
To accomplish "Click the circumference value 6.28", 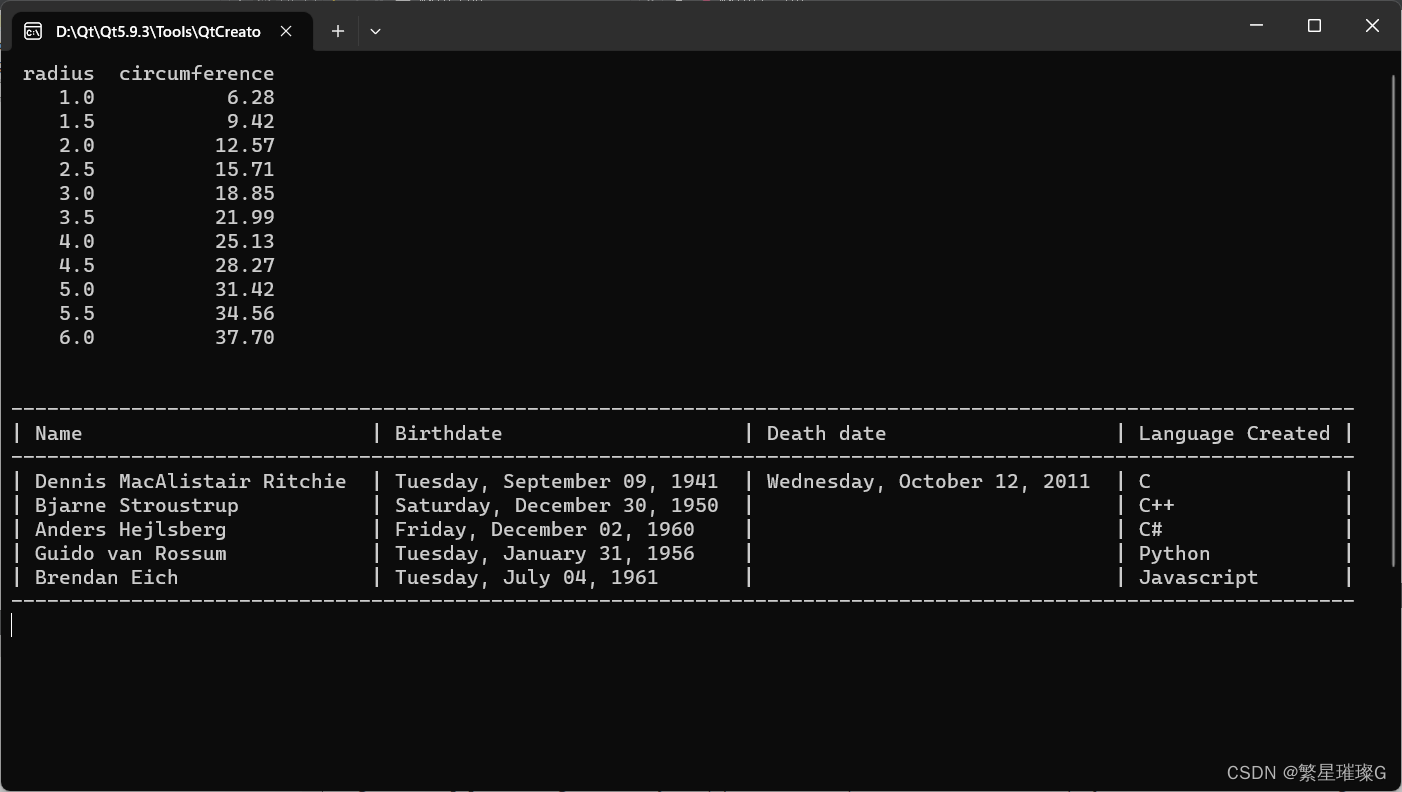I will (250, 97).
